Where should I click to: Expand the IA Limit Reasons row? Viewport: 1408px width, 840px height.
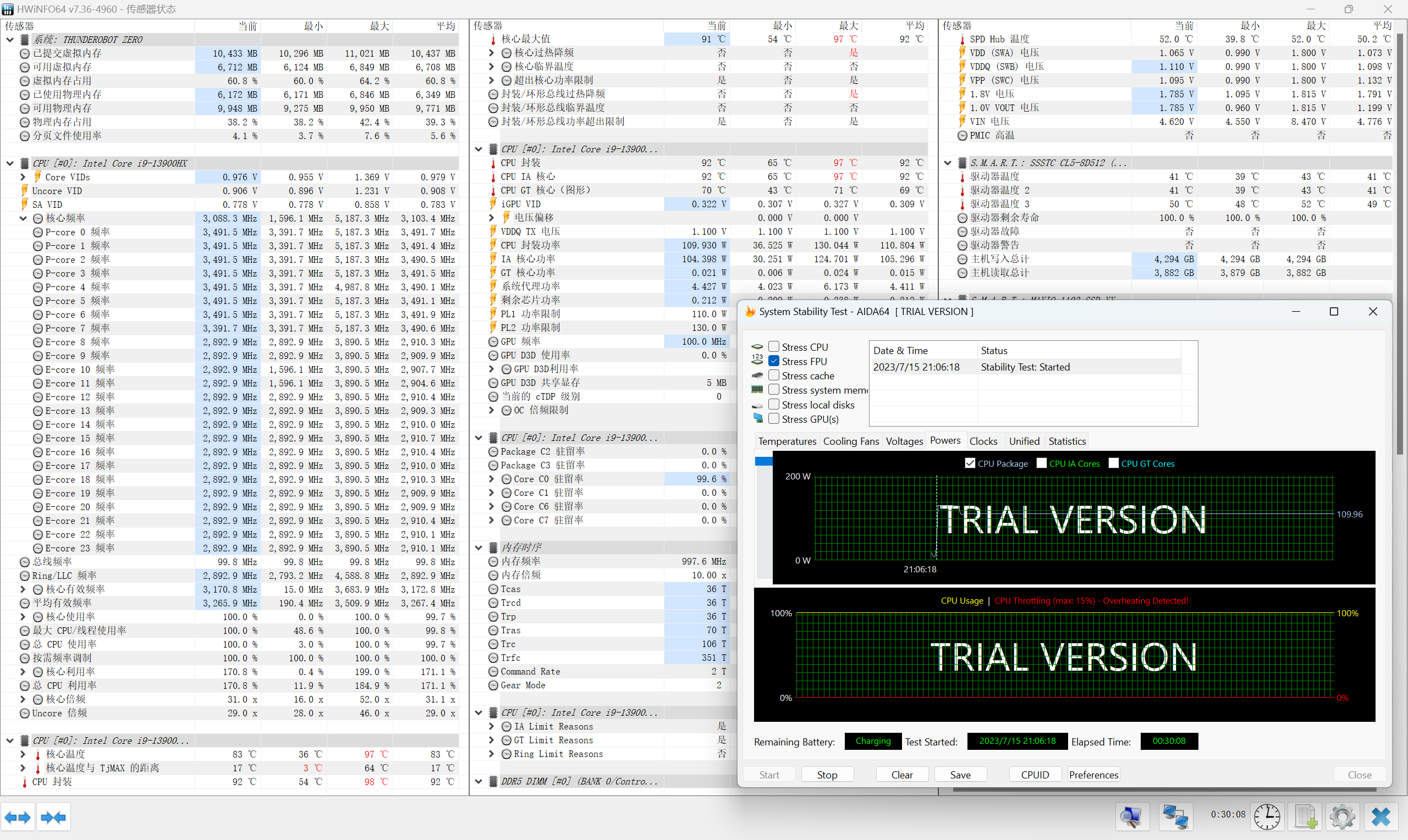[x=491, y=726]
